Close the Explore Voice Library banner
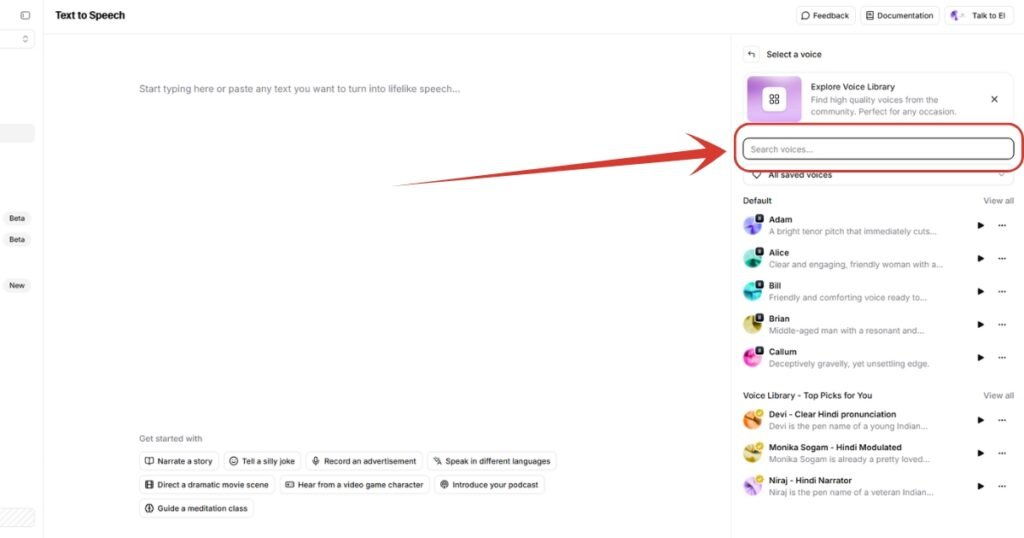The height and width of the screenshot is (538, 1024). click(x=994, y=99)
